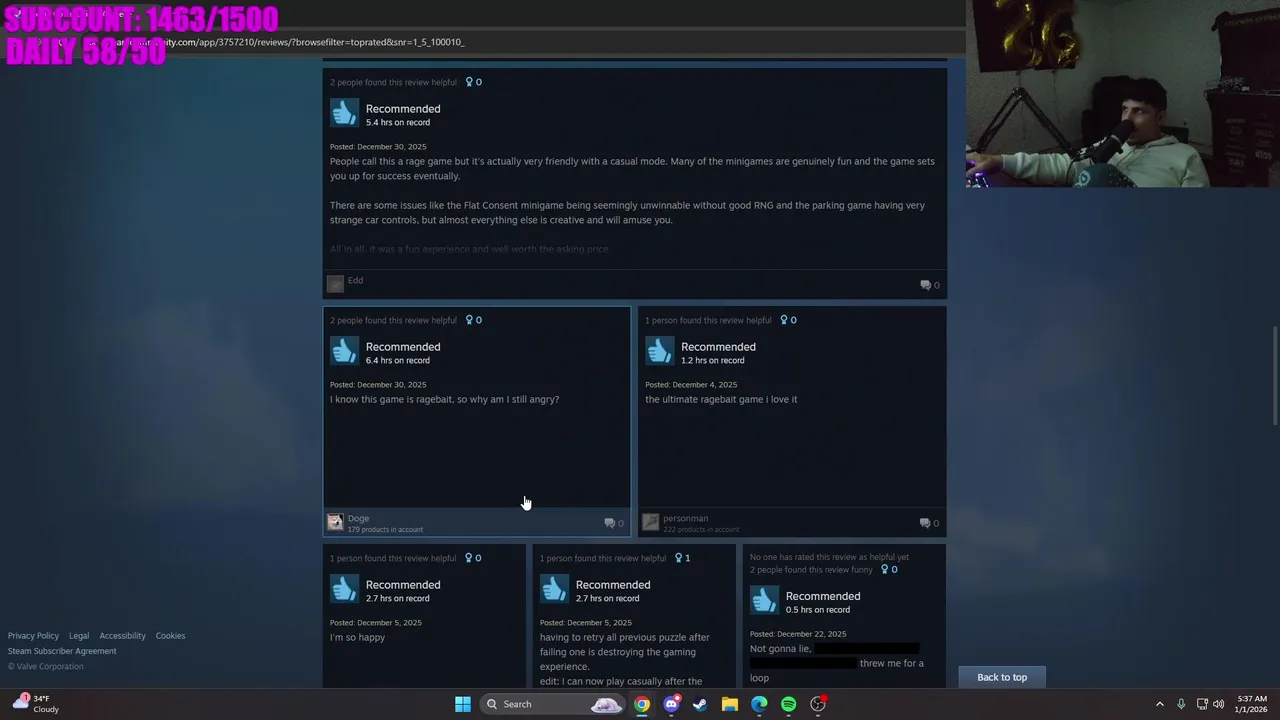Open clock and date showing 5:37 AM

pyautogui.click(x=1251, y=704)
